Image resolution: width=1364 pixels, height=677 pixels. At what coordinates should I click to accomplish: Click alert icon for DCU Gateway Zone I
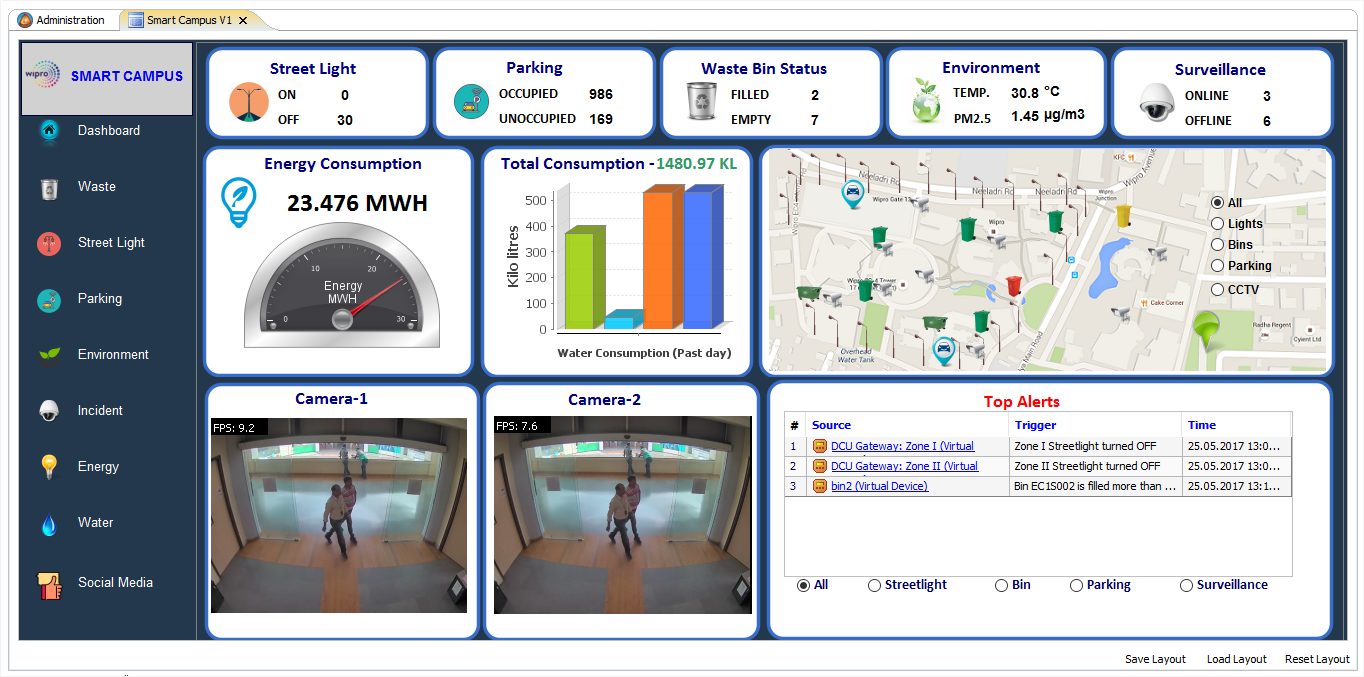point(820,447)
